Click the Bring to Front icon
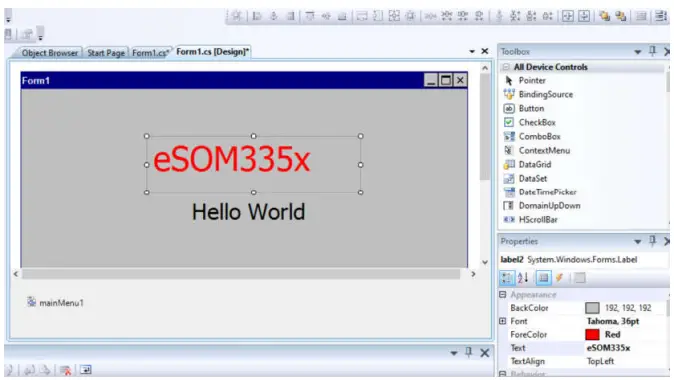This screenshot has height=380, width=674. tap(604, 16)
